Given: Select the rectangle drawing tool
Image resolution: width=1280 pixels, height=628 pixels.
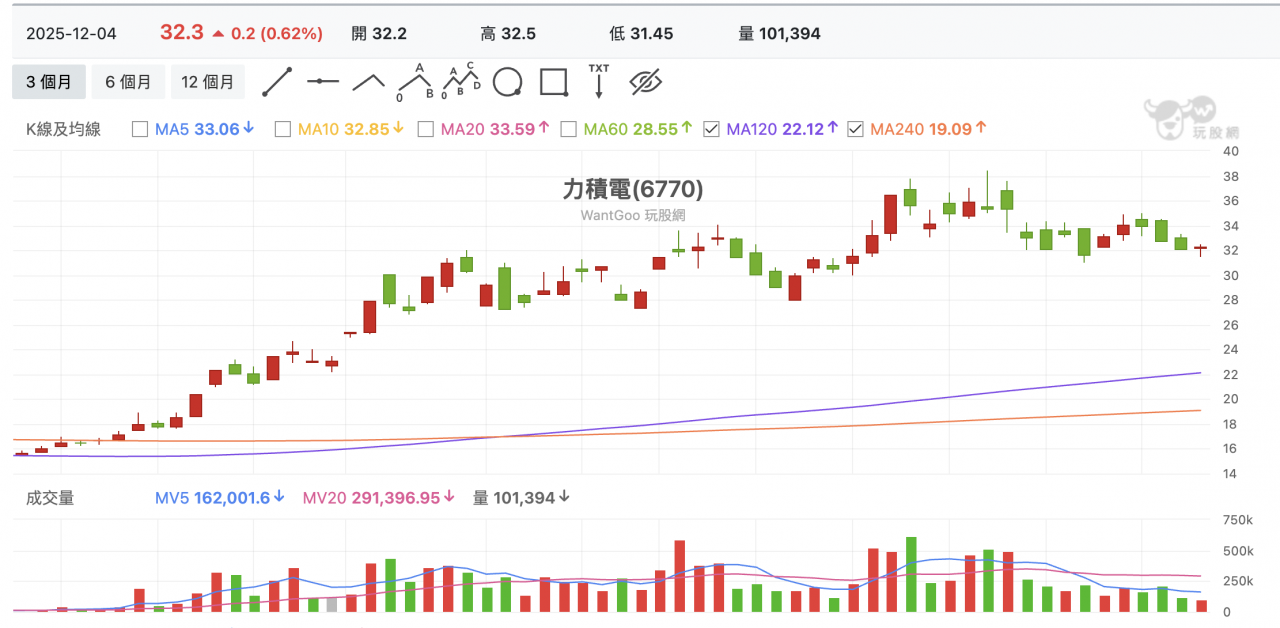Looking at the screenshot, I should [x=553, y=82].
